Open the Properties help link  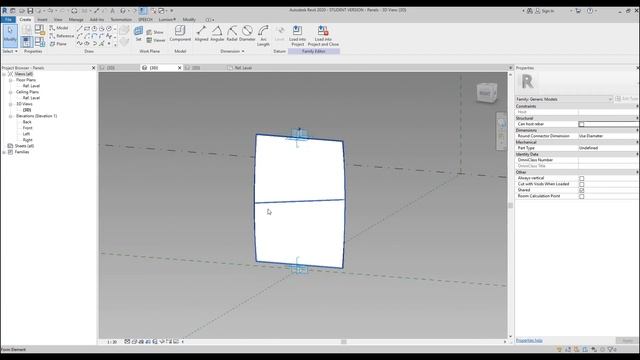tap(529, 340)
